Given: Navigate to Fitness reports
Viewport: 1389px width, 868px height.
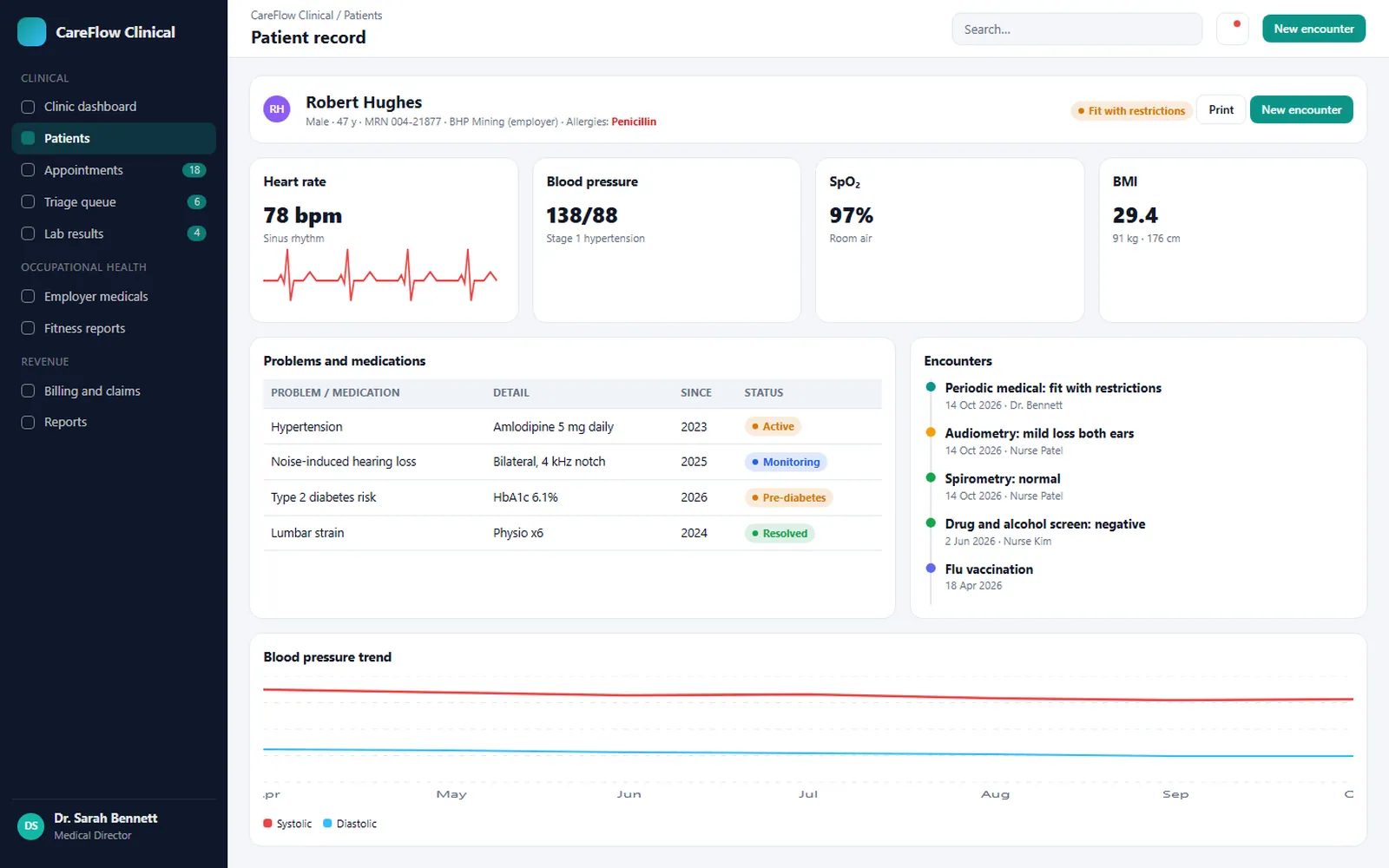Looking at the screenshot, I should click(114, 328).
